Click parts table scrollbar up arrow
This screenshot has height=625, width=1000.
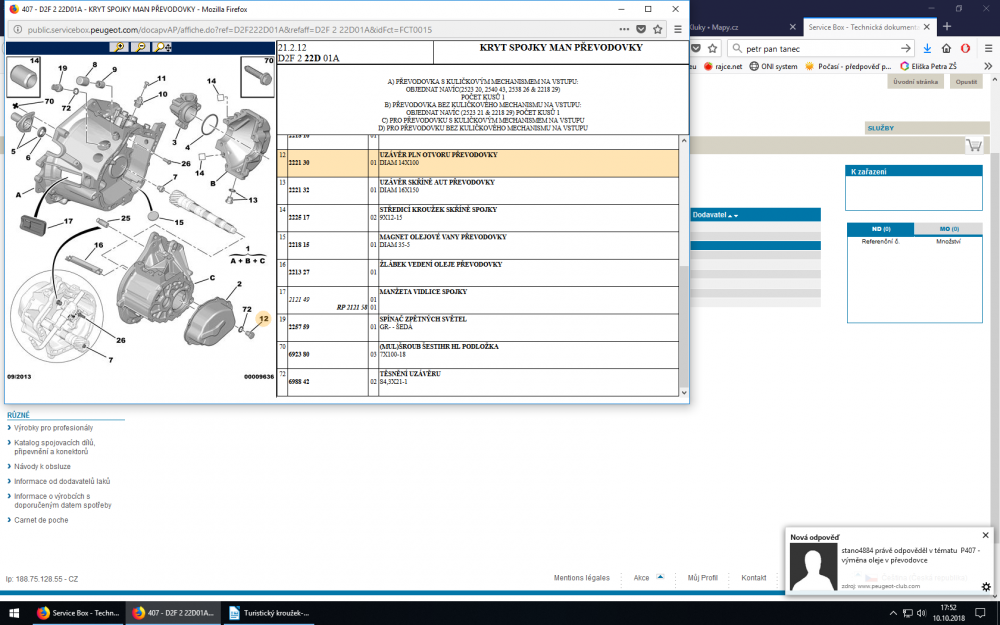point(684,140)
